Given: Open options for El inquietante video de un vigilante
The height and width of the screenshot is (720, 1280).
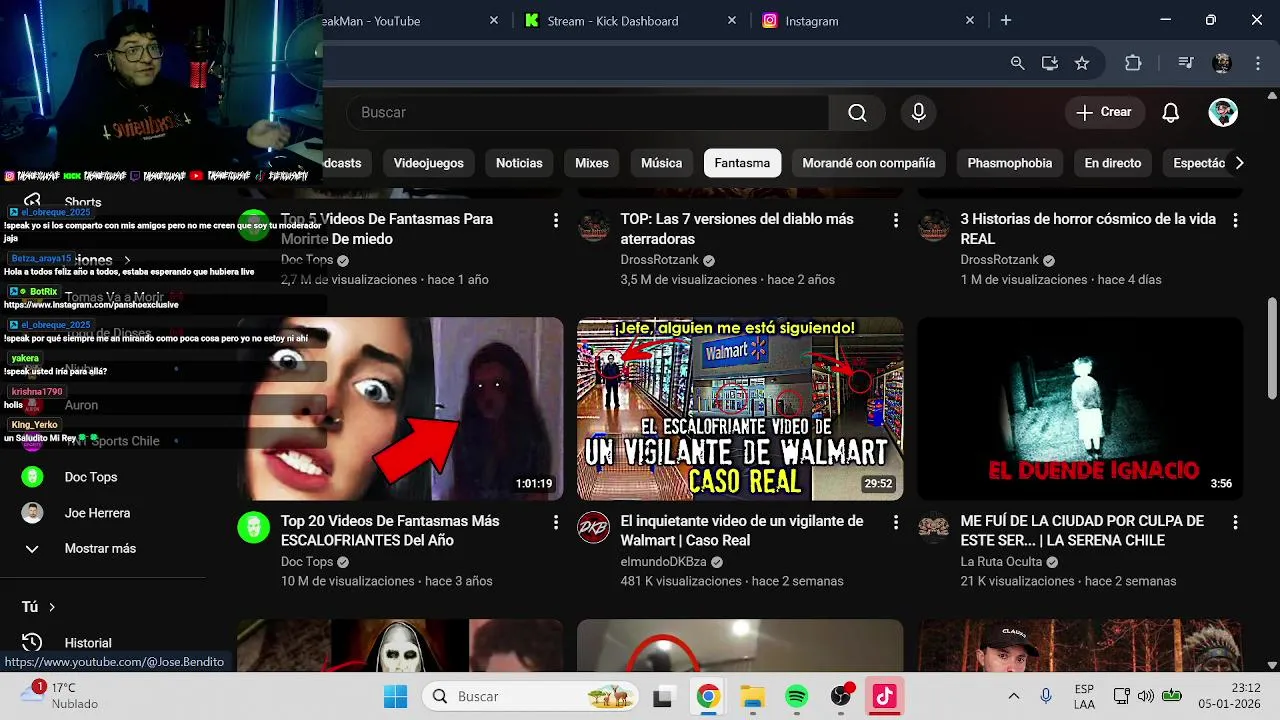Looking at the screenshot, I should coord(896,522).
